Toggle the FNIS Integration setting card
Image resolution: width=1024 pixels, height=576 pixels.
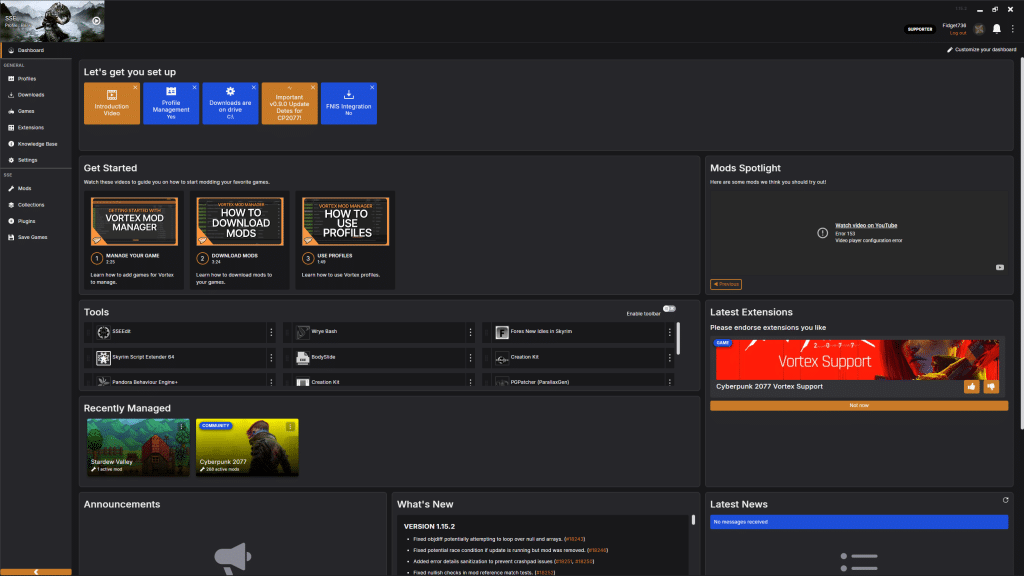[x=349, y=103]
